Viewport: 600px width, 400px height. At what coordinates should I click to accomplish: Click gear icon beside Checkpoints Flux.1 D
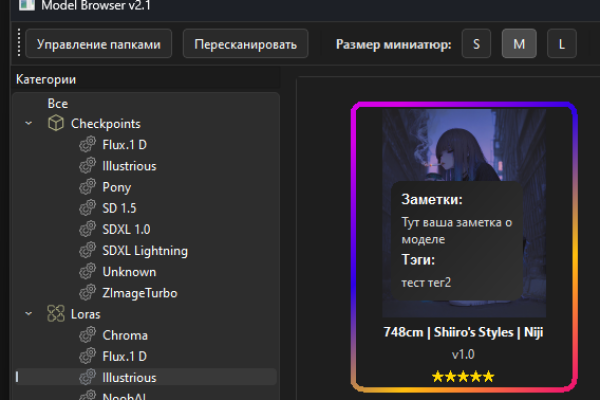coord(87,144)
